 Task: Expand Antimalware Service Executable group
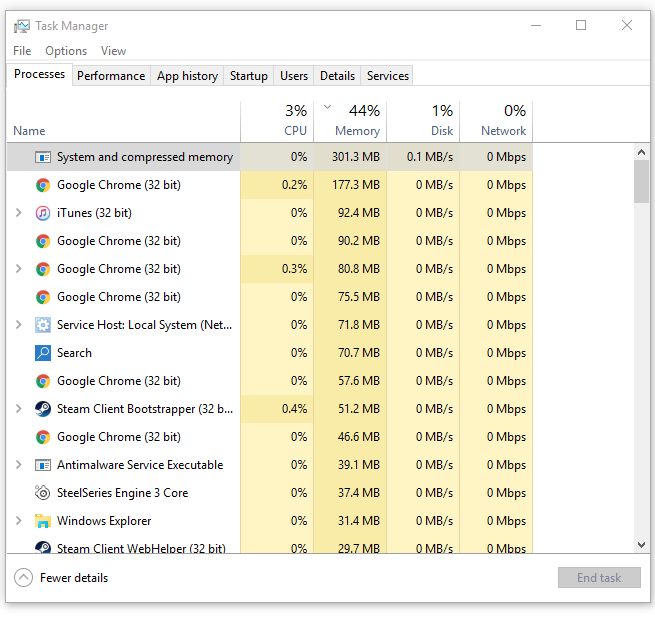coord(18,465)
